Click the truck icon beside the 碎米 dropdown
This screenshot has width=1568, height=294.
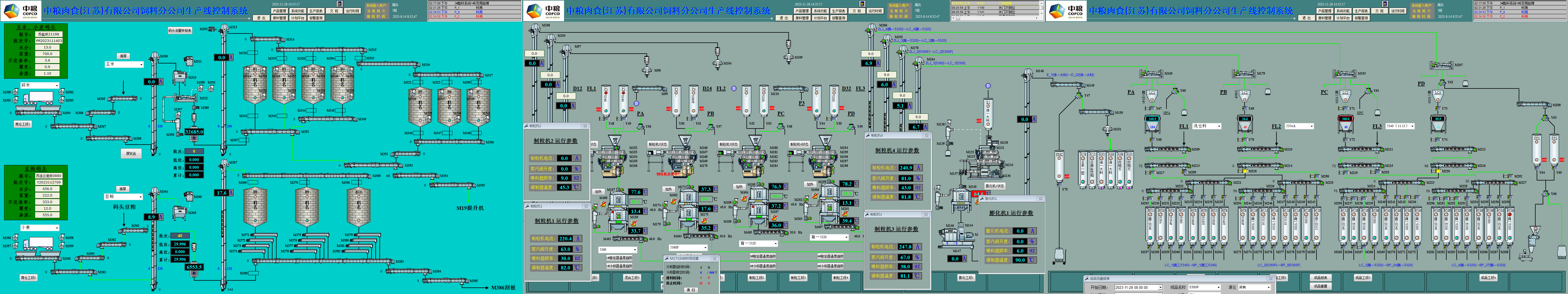(38, 97)
